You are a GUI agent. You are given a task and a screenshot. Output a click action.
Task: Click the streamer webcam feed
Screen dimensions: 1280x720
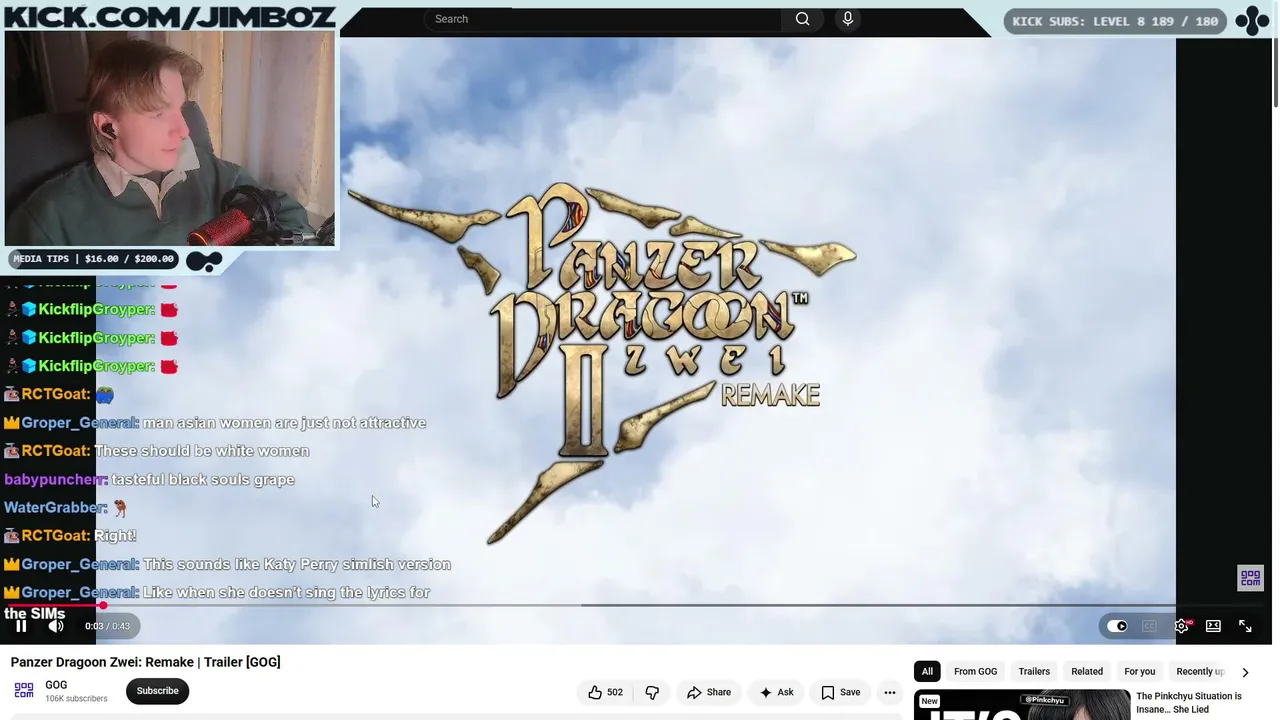click(169, 139)
